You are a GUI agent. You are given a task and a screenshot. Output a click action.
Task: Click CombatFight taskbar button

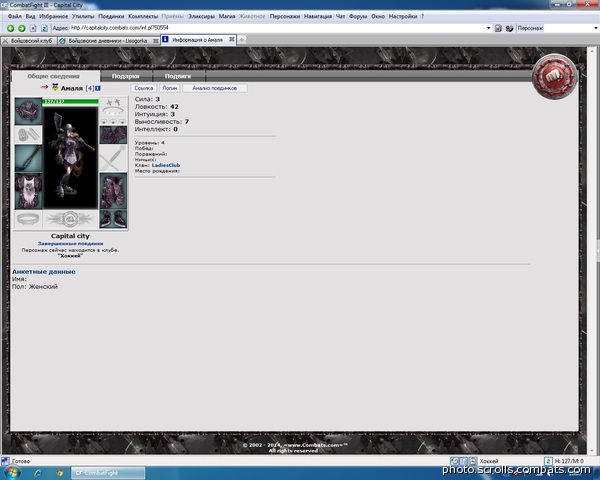click(108, 473)
